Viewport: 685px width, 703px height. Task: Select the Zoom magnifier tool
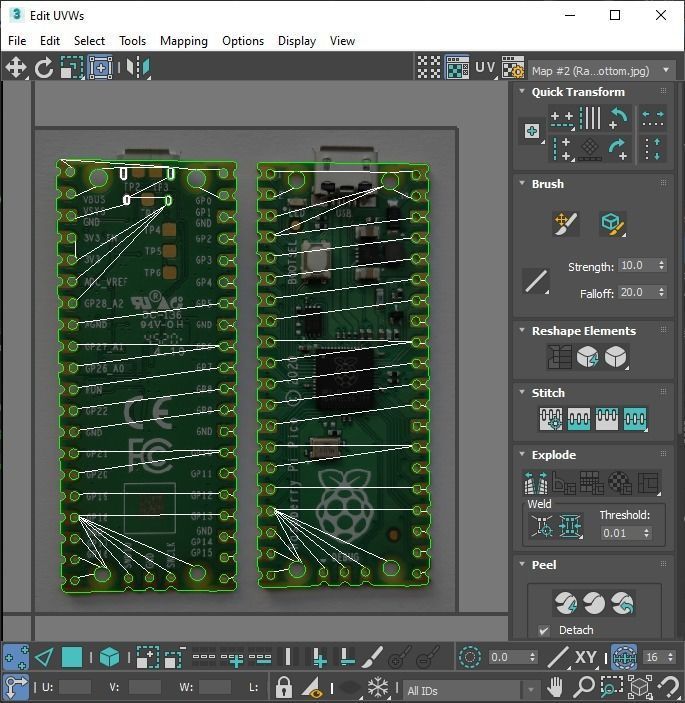click(x=584, y=687)
